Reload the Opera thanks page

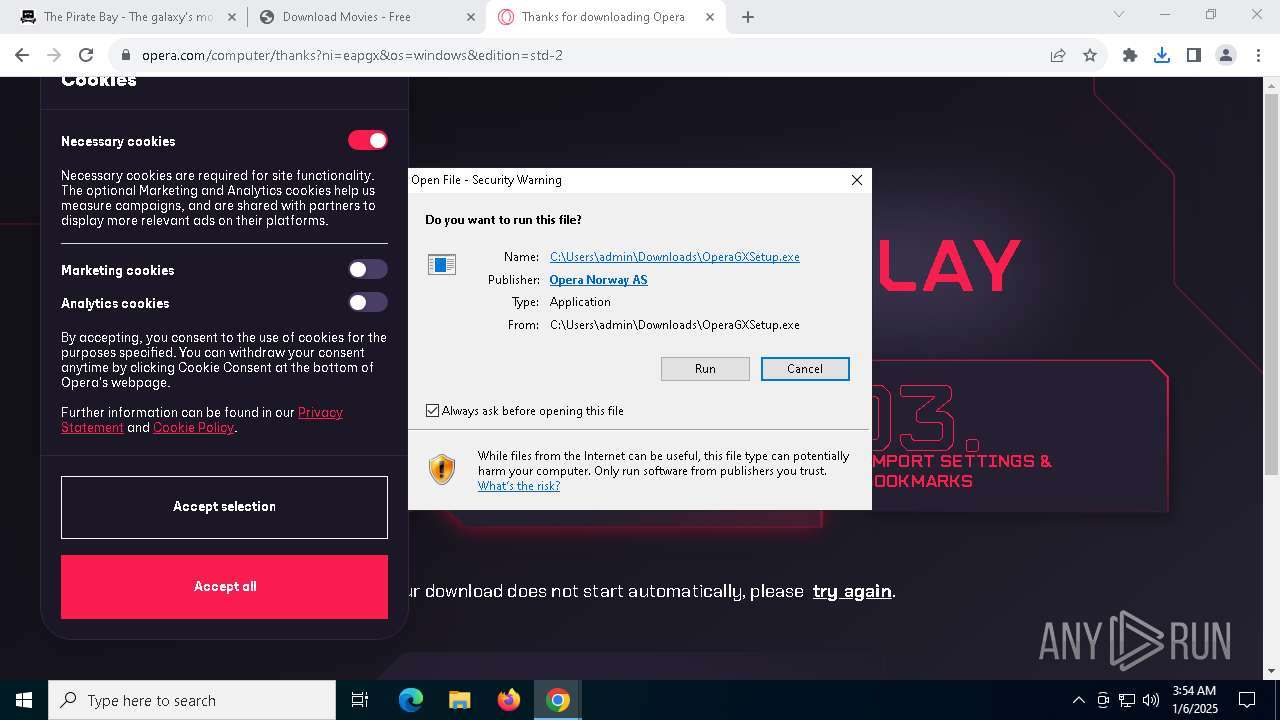click(86, 55)
